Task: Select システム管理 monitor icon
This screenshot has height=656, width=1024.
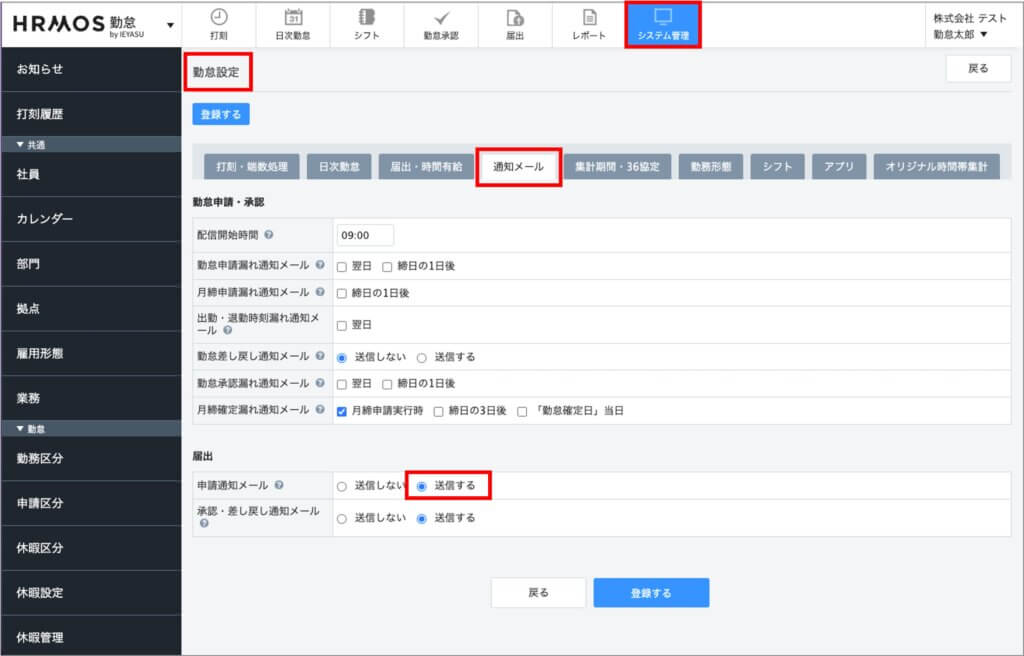Action: [x=663, y=17]
